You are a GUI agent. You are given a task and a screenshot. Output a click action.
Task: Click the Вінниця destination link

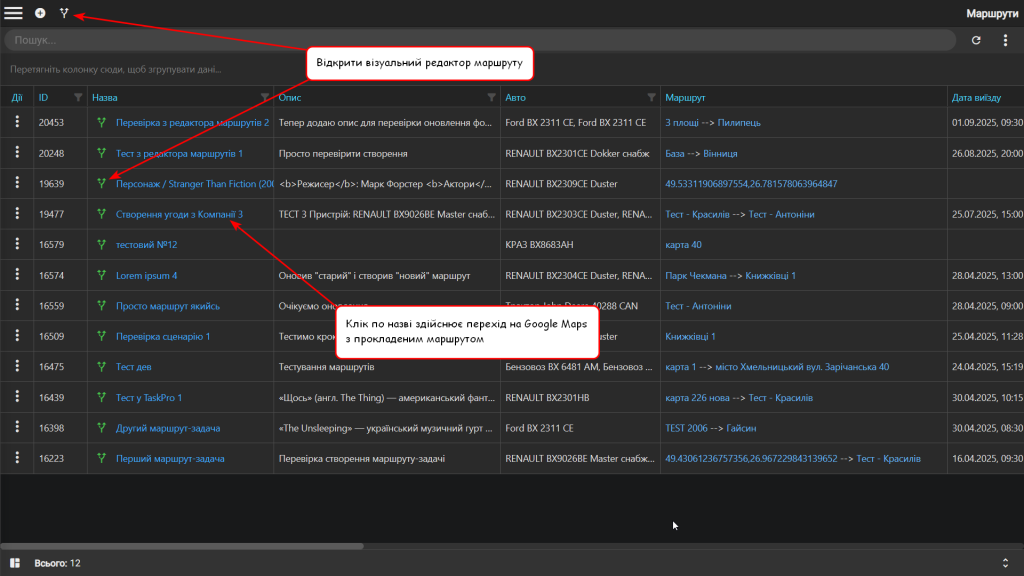(720, 153)
